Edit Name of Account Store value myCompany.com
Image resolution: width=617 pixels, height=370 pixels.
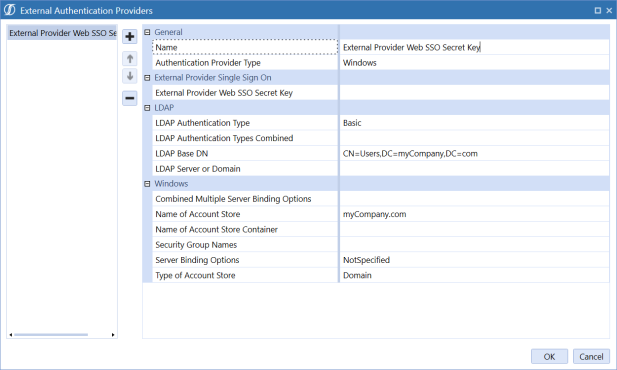(x=474, y=214)
